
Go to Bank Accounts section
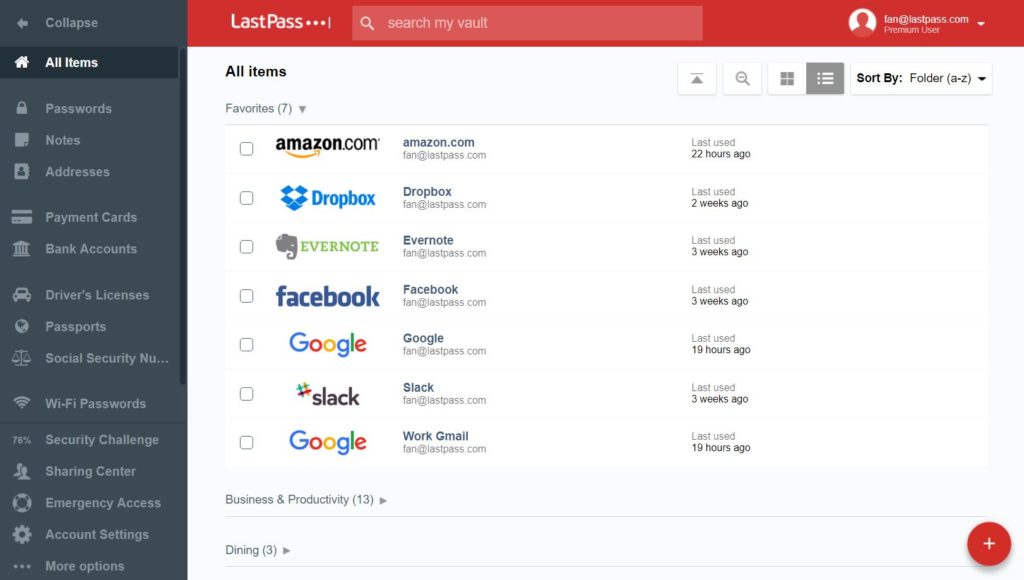tap(89, 248)
